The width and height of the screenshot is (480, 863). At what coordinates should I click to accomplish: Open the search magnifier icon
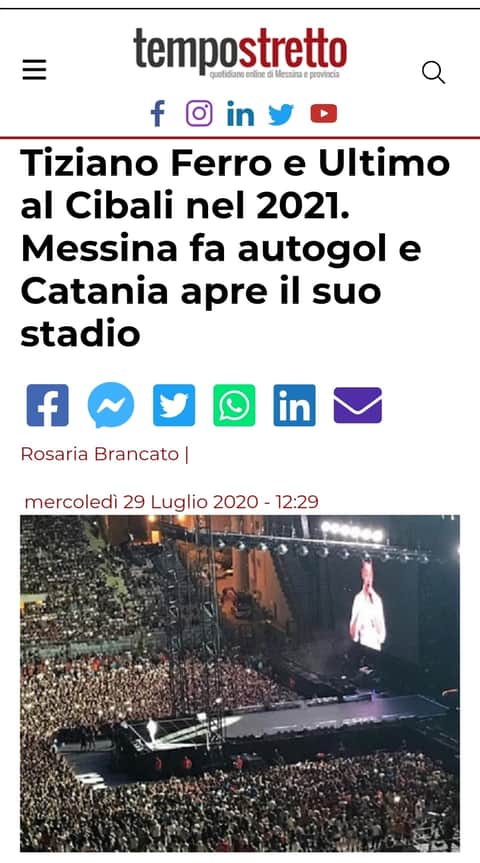(433, 72)
